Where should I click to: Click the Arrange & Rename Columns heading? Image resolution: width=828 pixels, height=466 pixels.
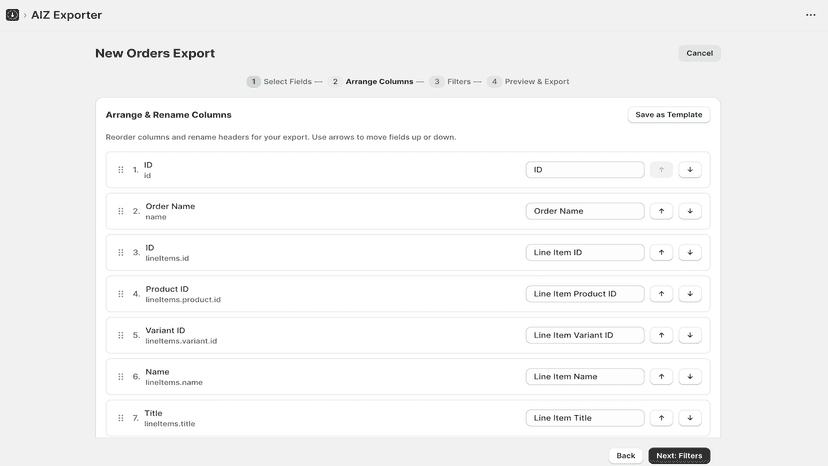tap(168, 115)
